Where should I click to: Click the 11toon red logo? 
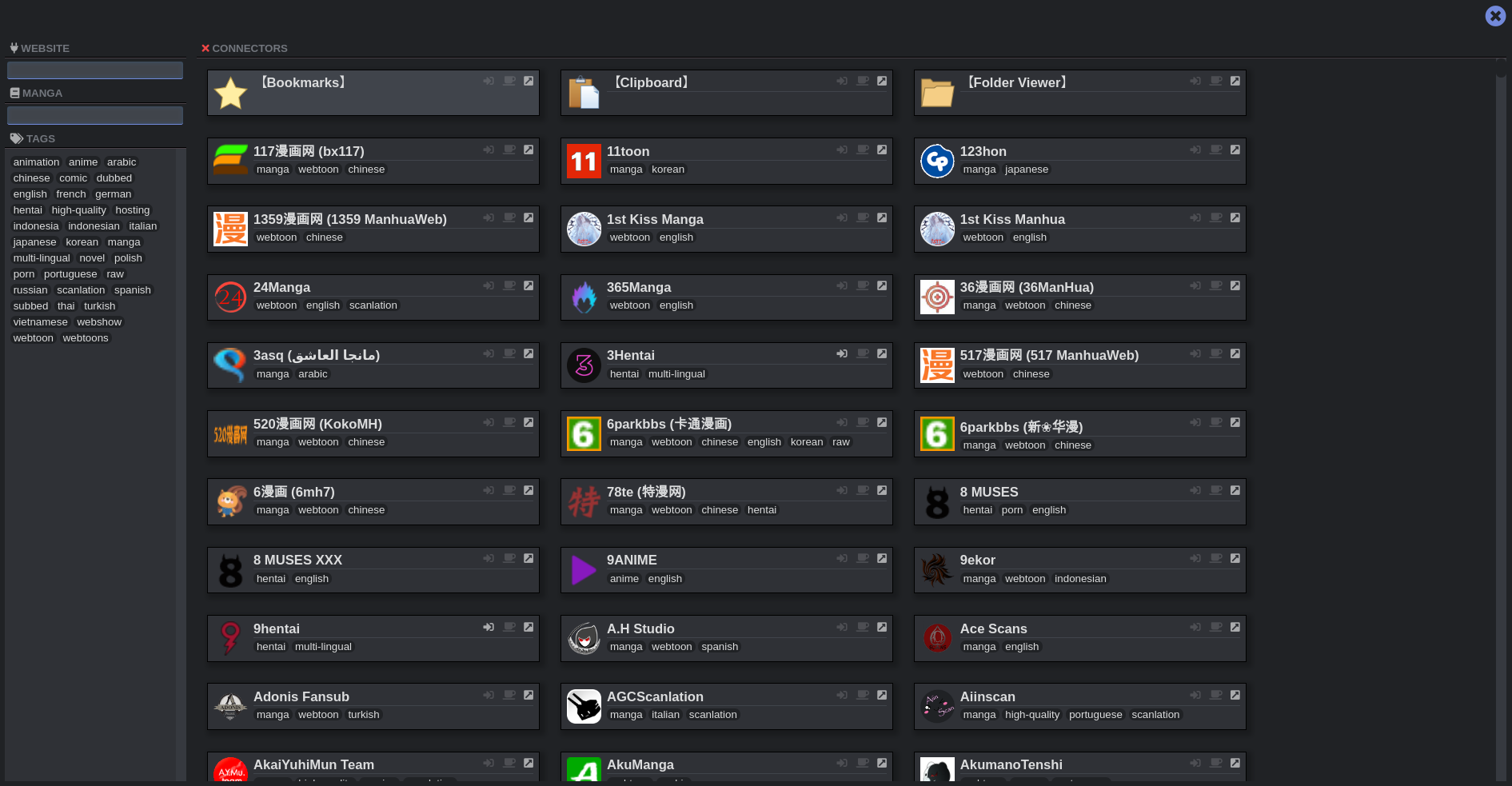click(x=584, y=161)
